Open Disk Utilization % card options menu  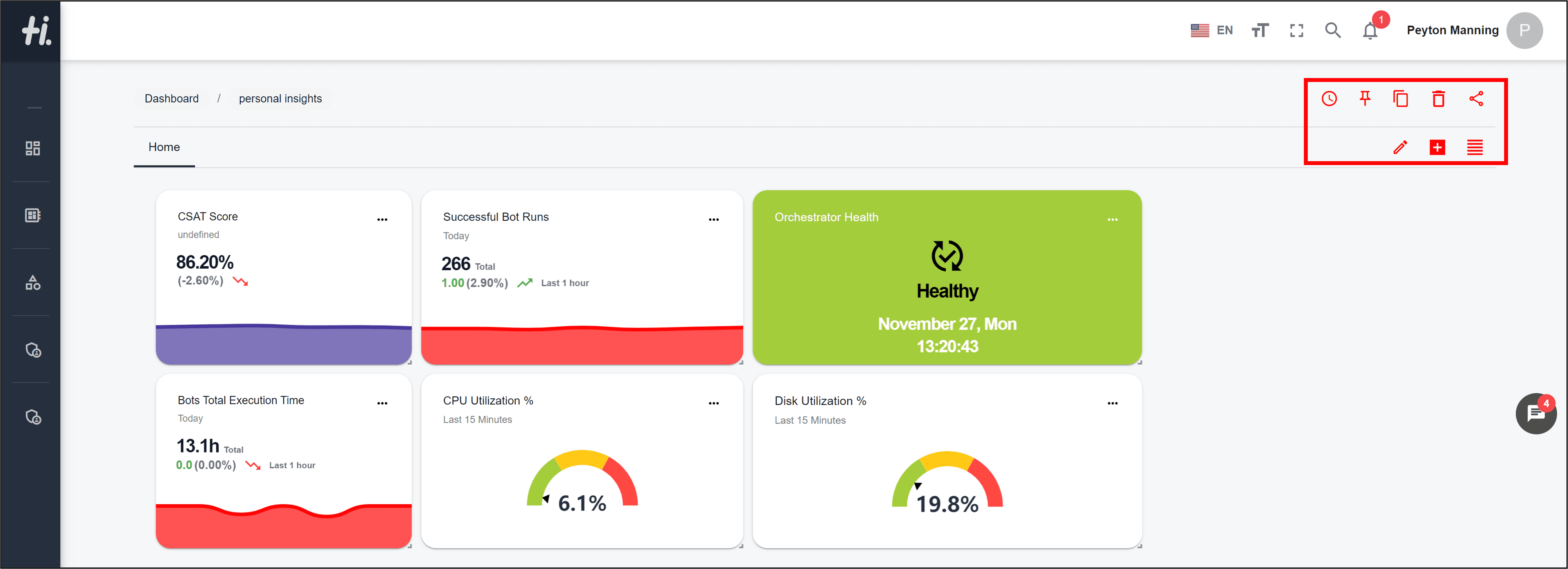(x=1113, y=403)
